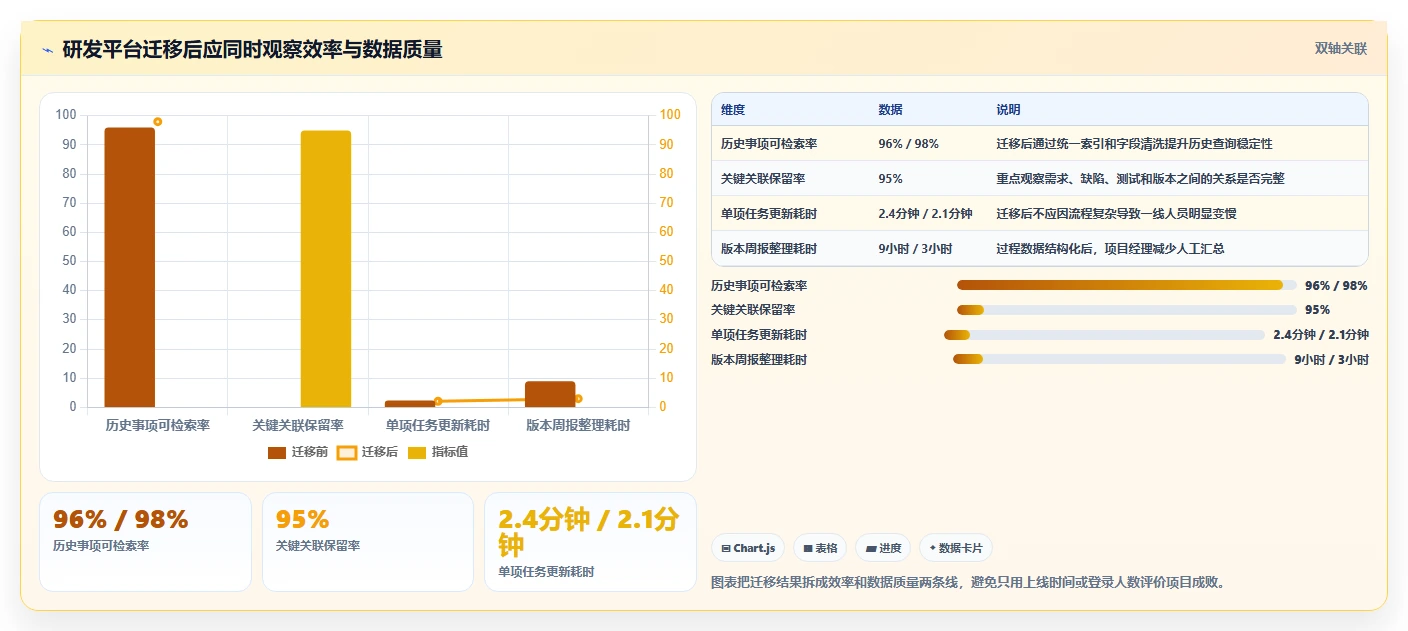The width and height of the screenshot is (1408, 631).
Task: Click 单项任务更新耗时 in the table
Action: pyautogui.click(x=769, y=214)
